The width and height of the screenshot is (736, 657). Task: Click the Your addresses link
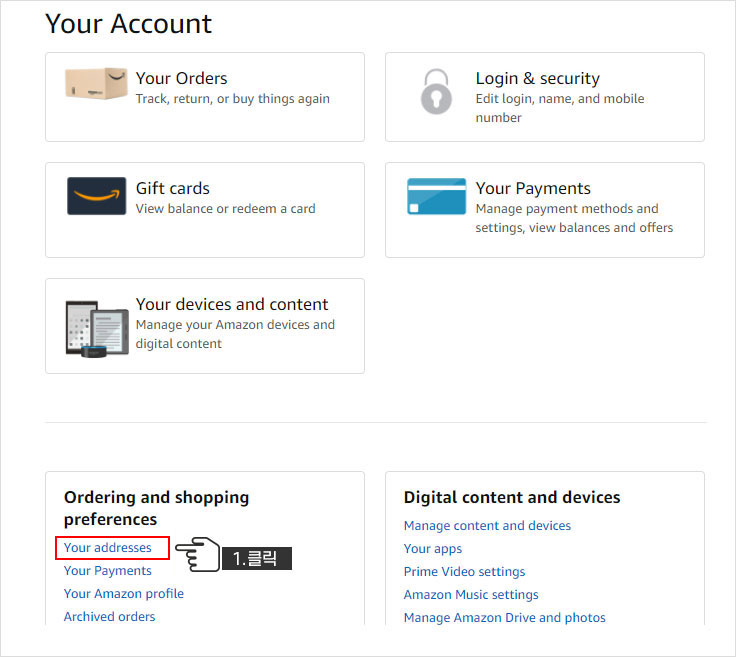click(108, 547)
